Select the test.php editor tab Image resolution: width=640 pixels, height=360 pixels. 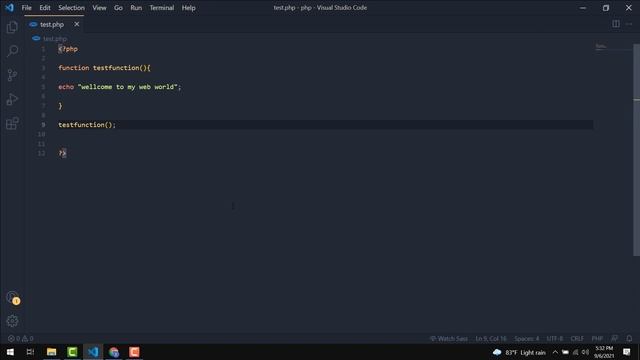tap(54, 24)
